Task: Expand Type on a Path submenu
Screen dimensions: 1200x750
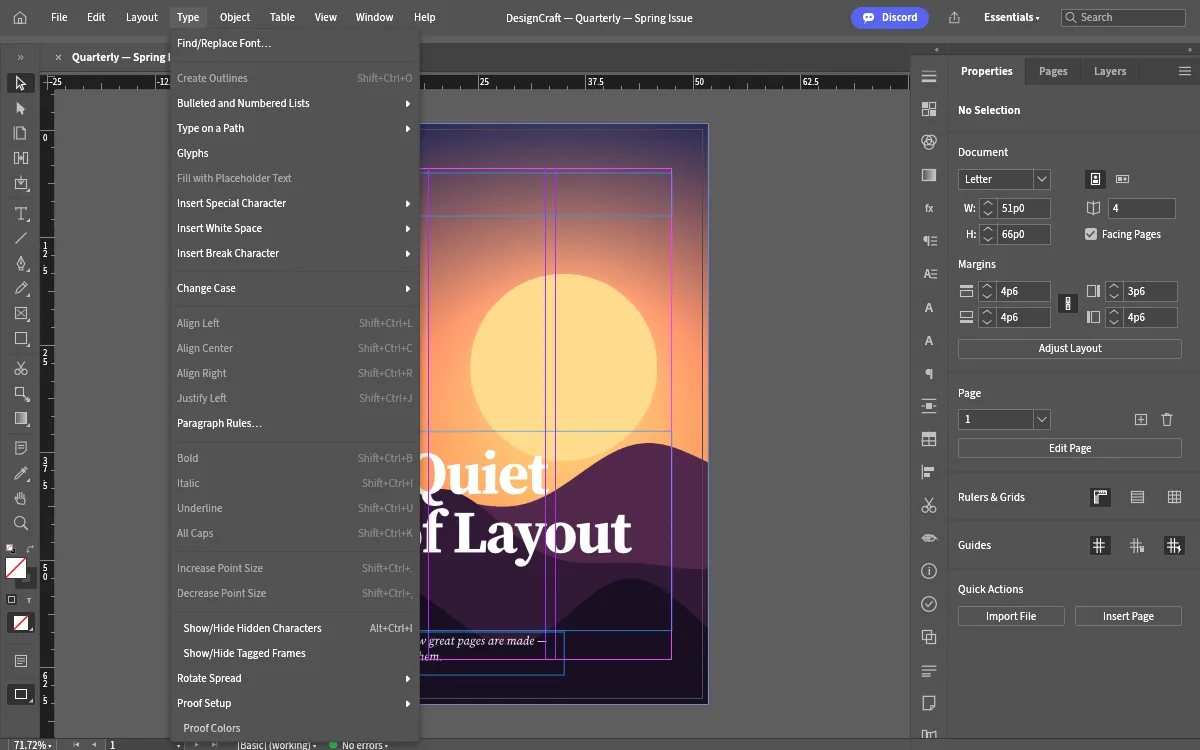Action: point(295,128)
